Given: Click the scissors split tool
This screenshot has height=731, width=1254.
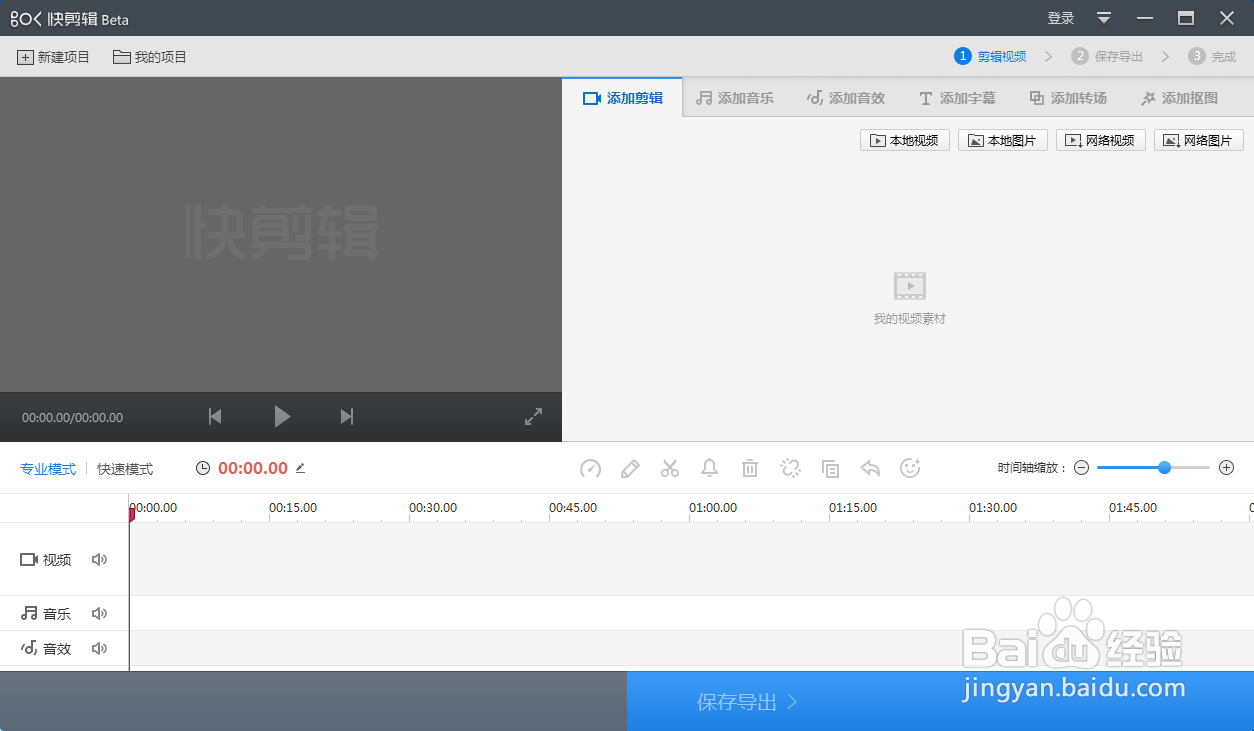Looking at the screenshot, I should tap(670, 468).
